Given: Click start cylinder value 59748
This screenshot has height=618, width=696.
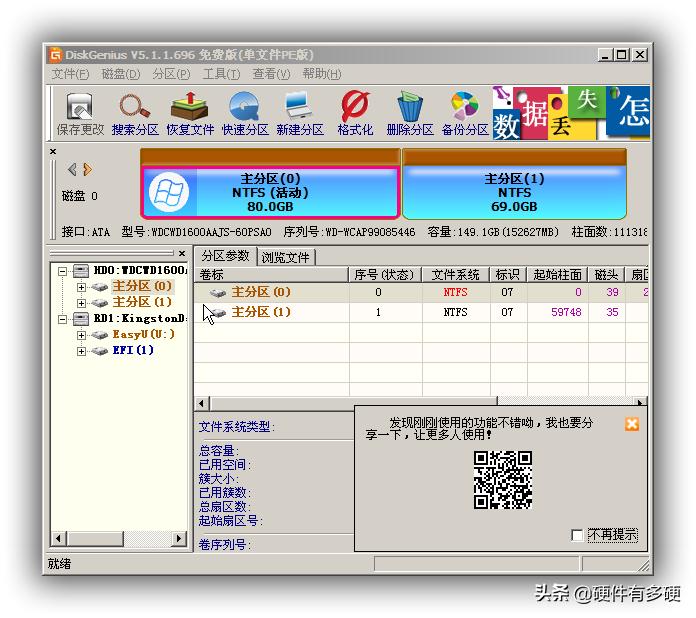Looking at the screenshot, I should pyautogui.click(x=566, y=312).
